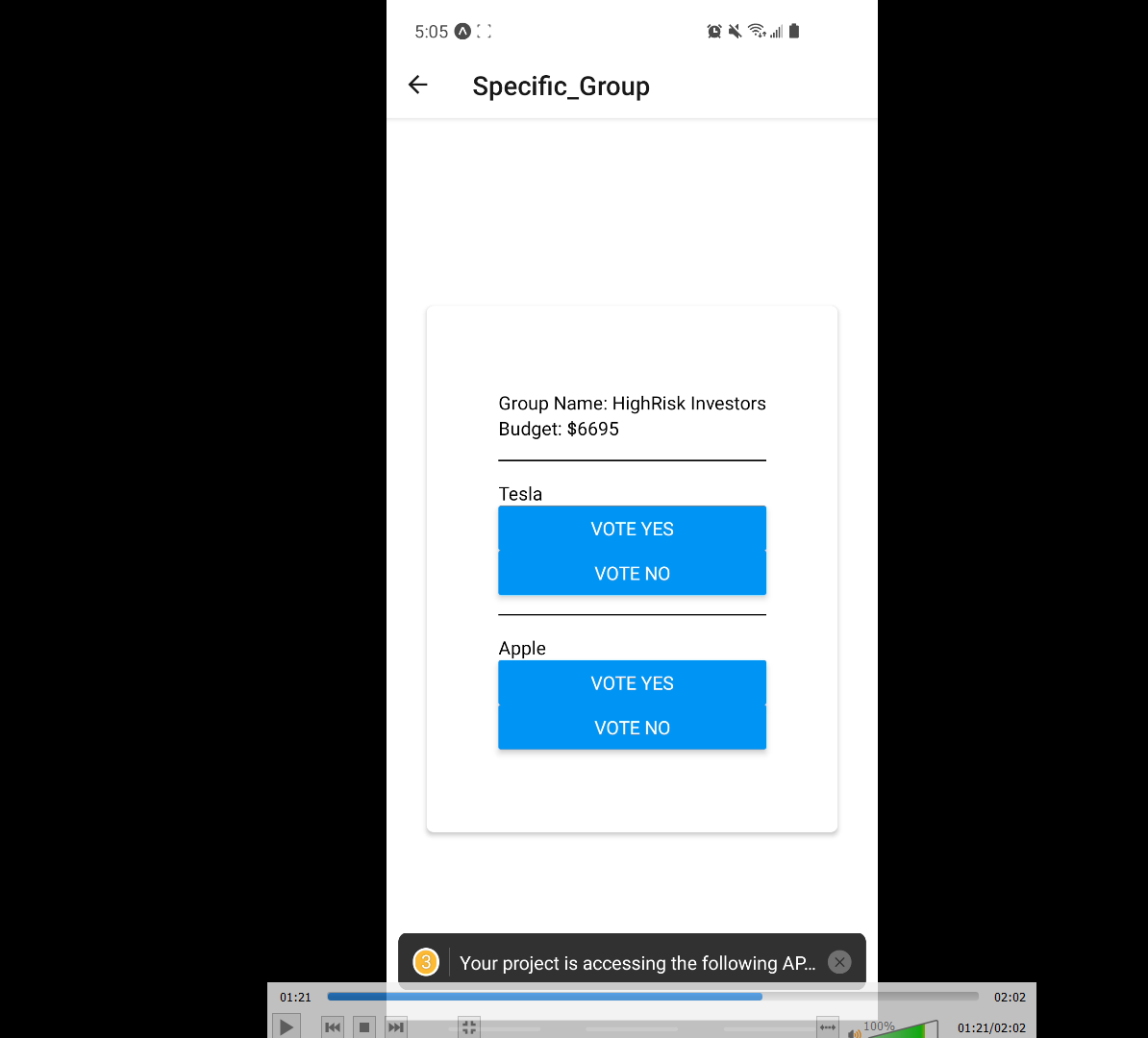This screenshot has height=1038, width=1148.
Task: Select the 'Budget: $6695' text
Action: click(559, 429)
